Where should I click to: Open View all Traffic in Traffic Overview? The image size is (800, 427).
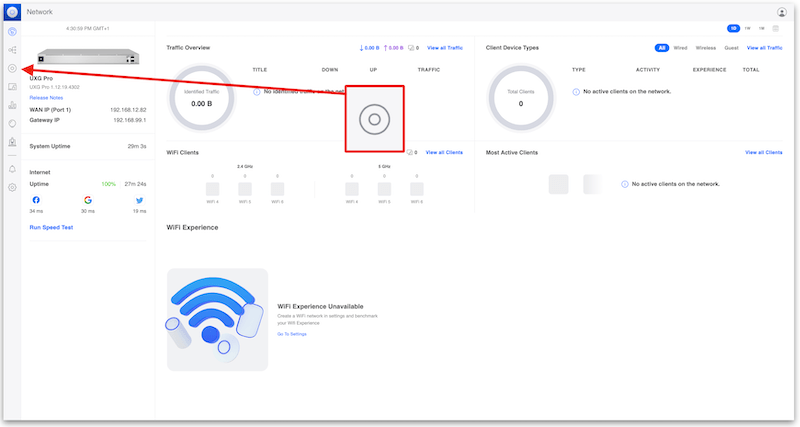[x=445, y=48]
